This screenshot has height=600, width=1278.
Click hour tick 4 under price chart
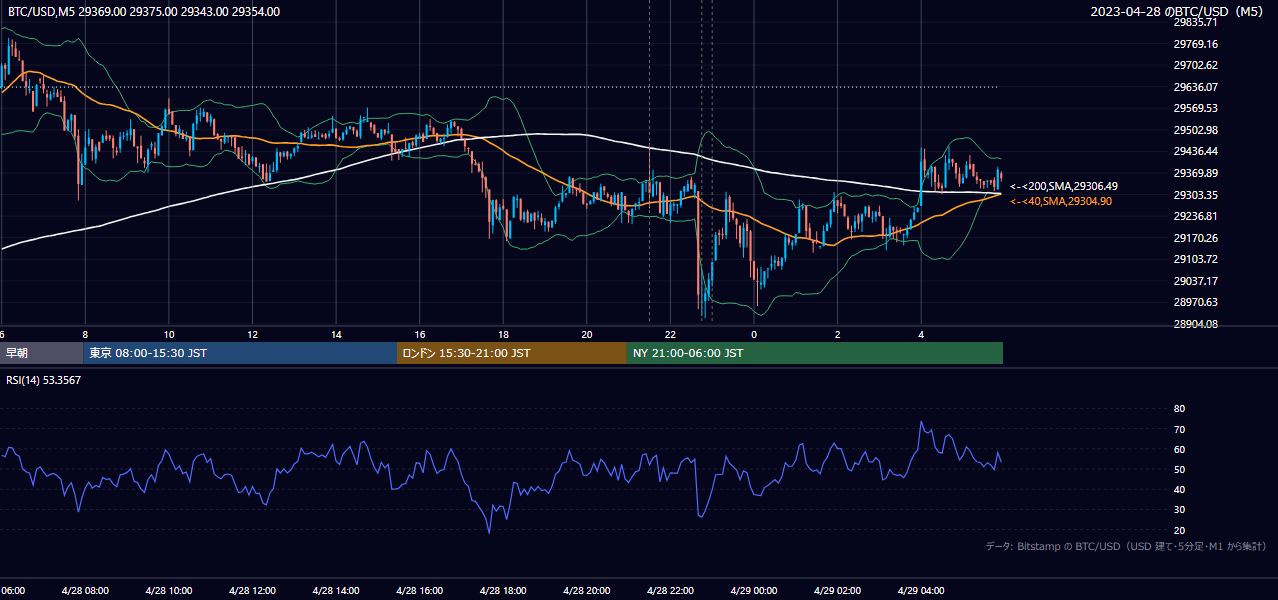click(921, 334)
